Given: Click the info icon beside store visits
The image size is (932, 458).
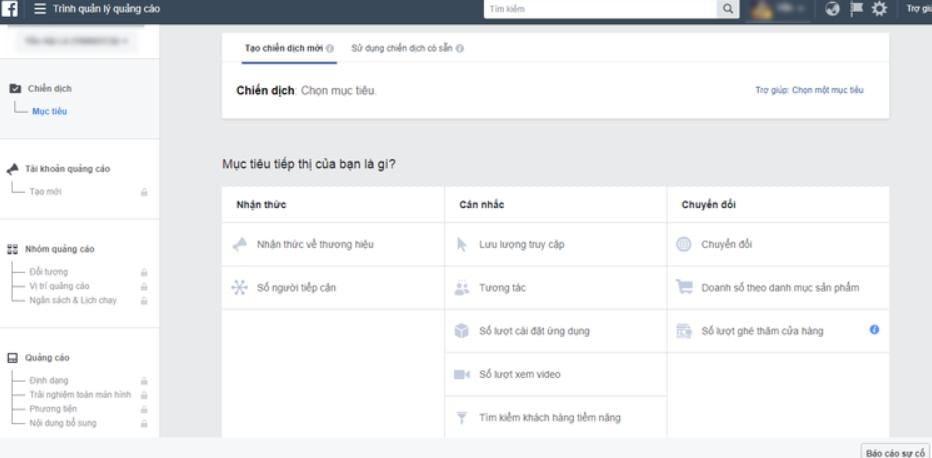Looking at the screenshot, I should 874,330.
